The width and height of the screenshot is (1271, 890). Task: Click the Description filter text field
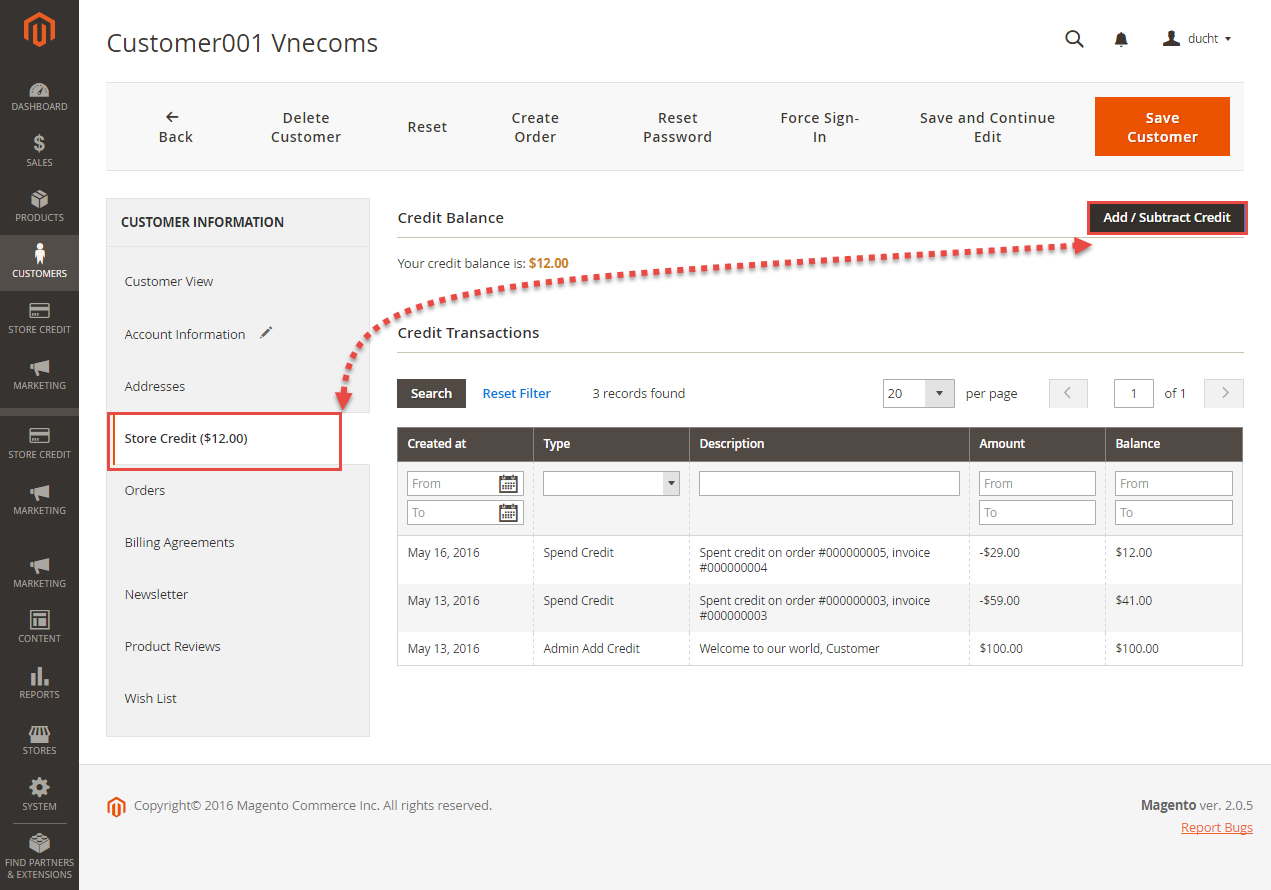[x=828, y=484]
